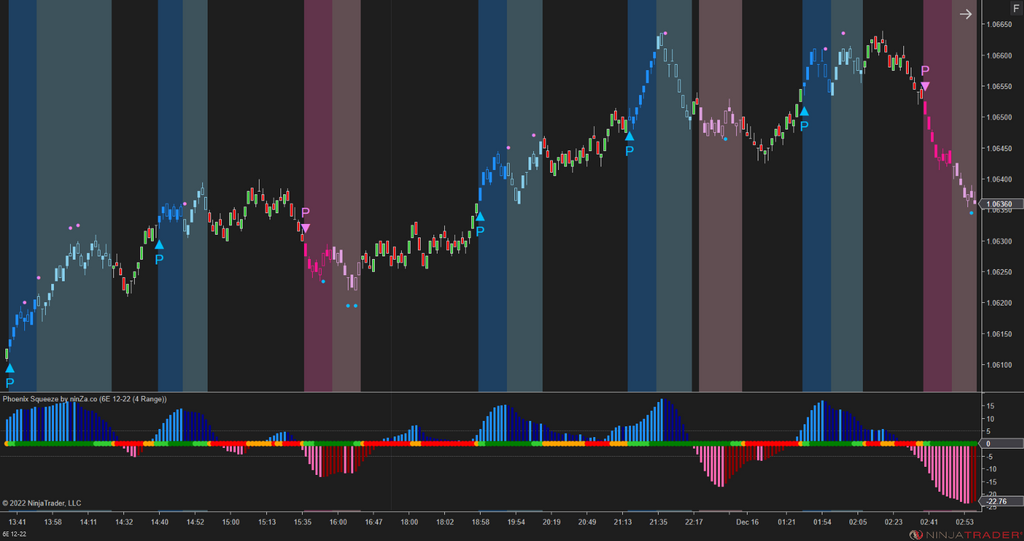Select blue up-arrow P signal at 18:58

(480, 223)
